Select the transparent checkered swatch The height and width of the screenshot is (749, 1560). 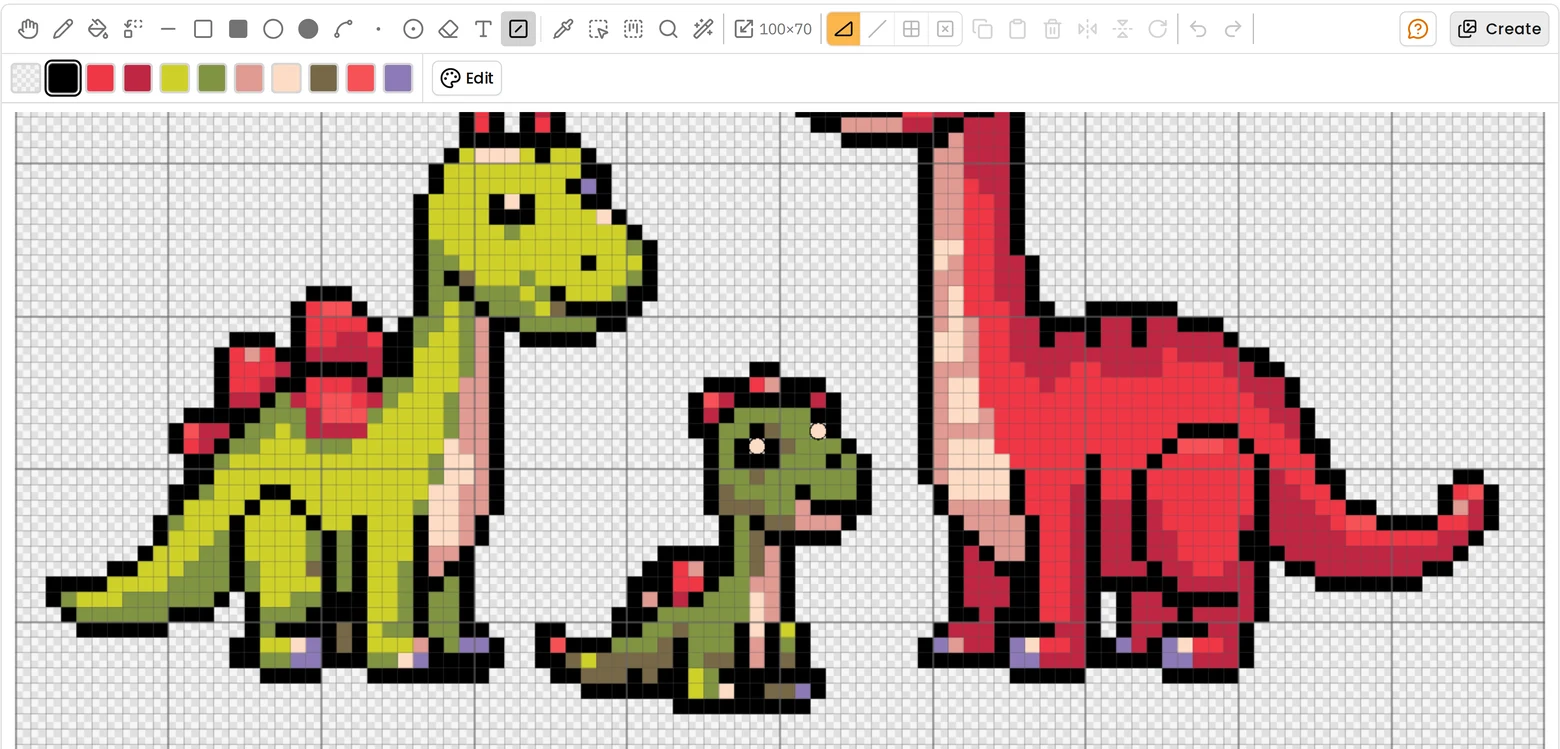point(26,78)
